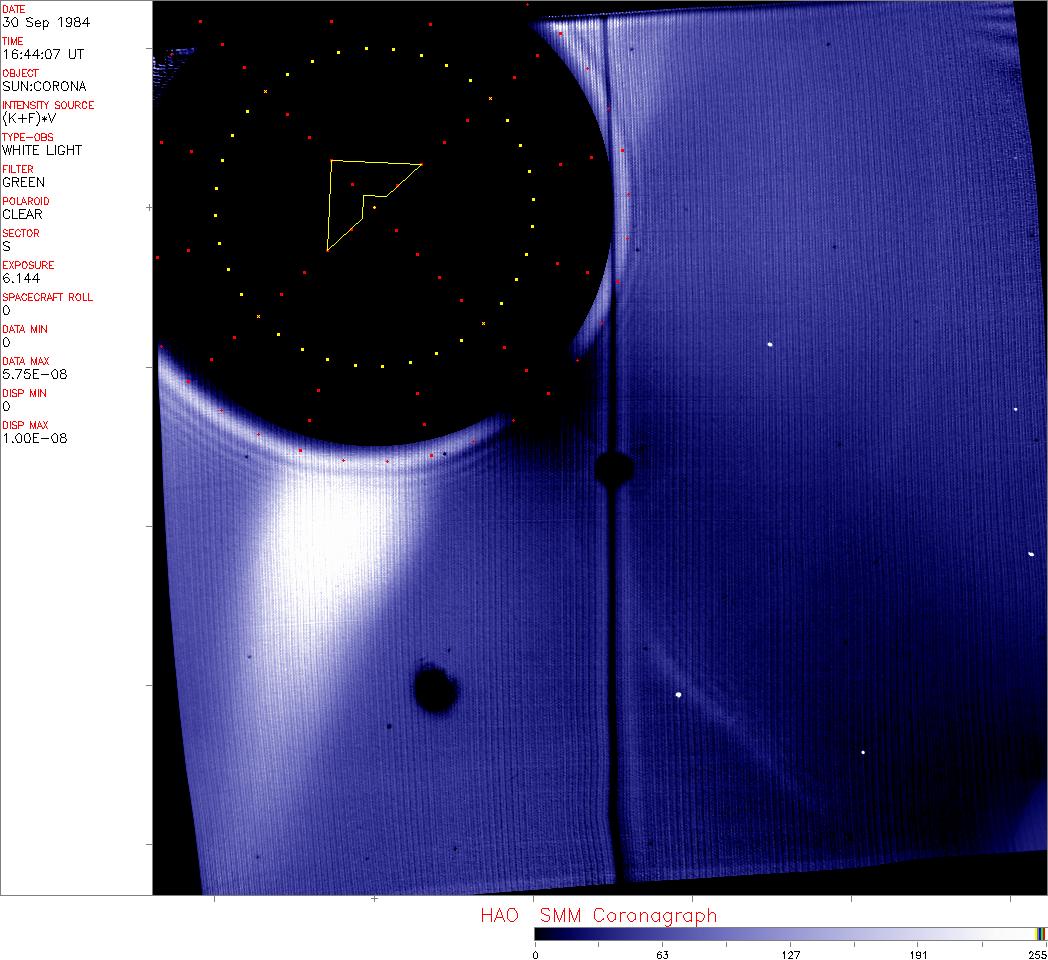Screen dimensions: 1048x960
Task: Click the 63 label under the color bar
Action: coord(662,954)
